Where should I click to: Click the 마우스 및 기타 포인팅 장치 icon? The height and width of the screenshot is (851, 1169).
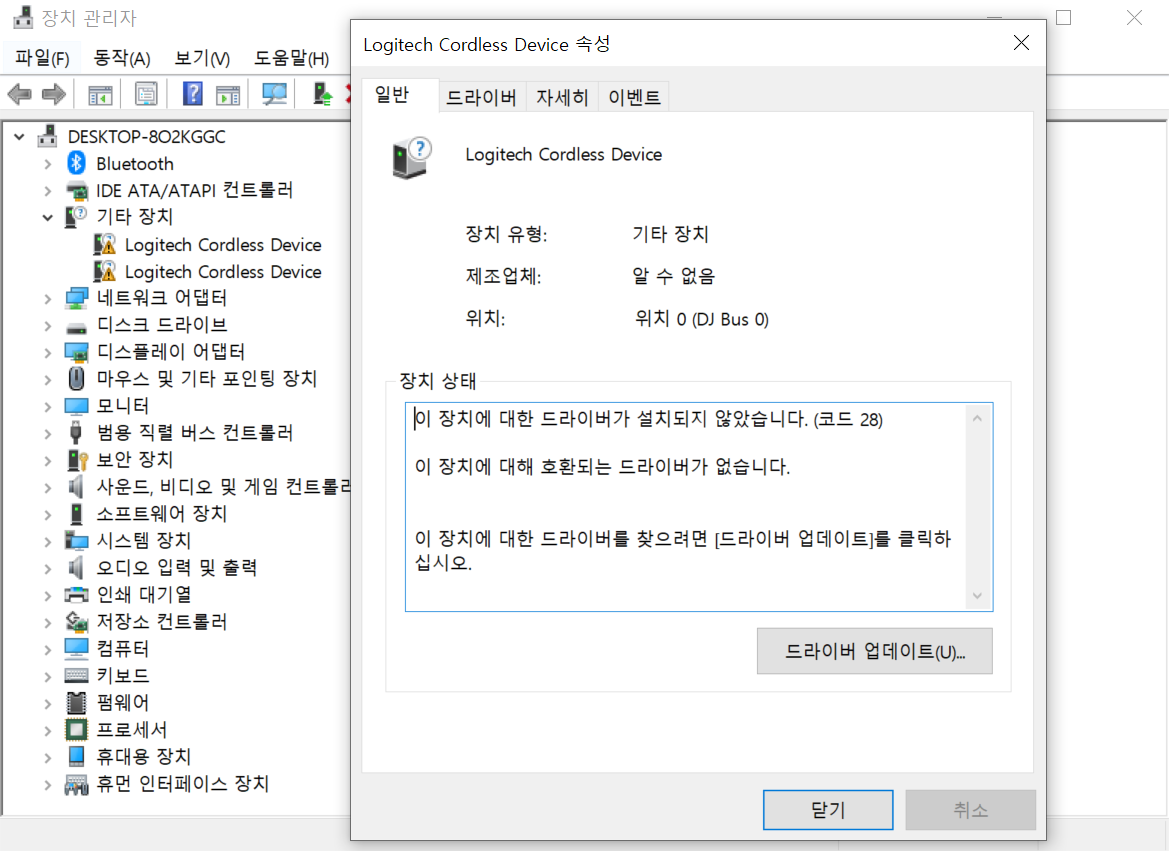click(x=76, y=379)
